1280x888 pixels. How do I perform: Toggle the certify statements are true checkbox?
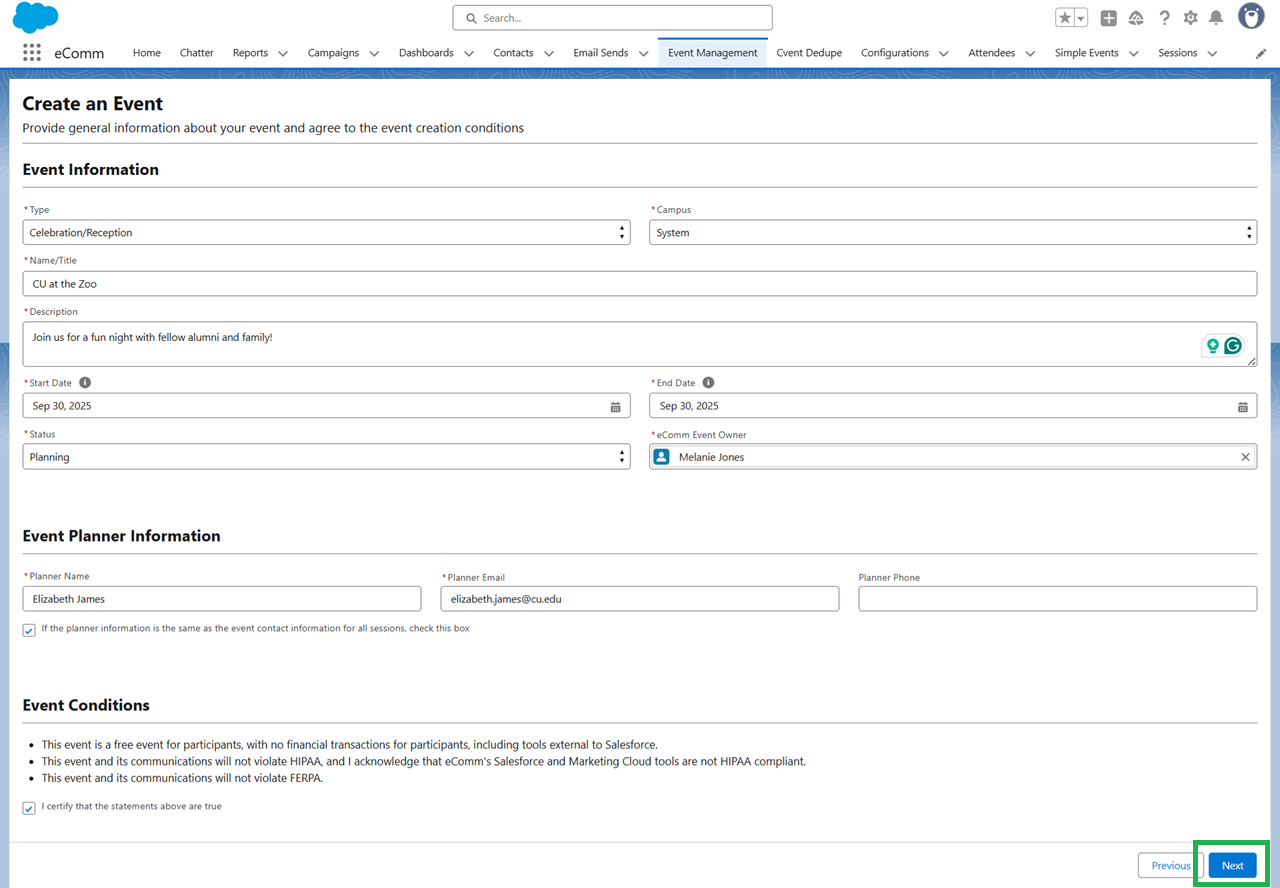pos(29,808)
